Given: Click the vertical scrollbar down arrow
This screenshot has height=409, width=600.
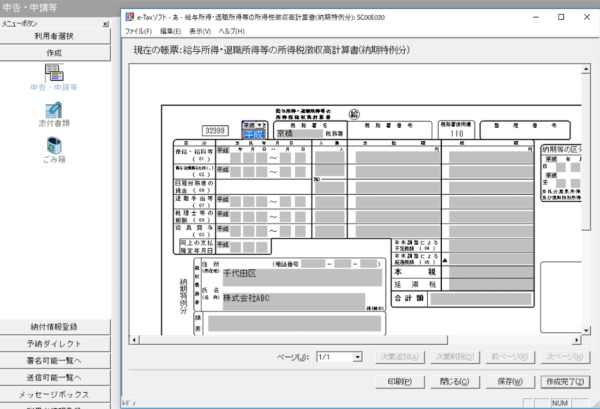Looking at the screenshot, I should [x=586, y=330].
